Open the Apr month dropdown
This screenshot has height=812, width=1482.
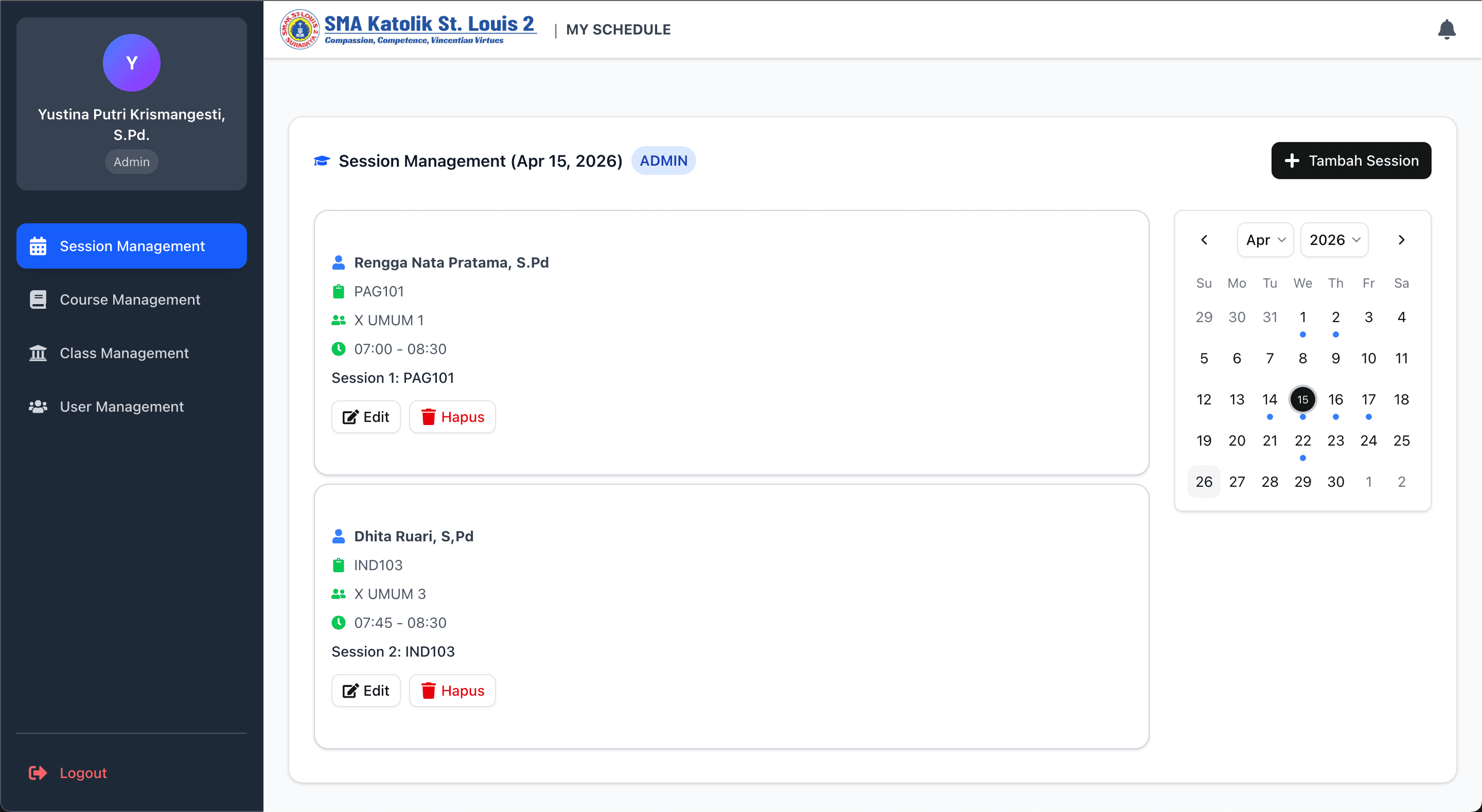[x=1264, y=240]
